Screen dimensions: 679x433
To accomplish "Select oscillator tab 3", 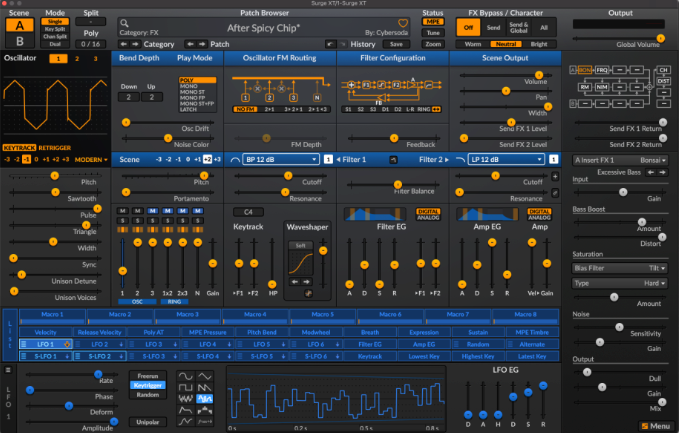I will pyautogui.click(x=95, y=58).
